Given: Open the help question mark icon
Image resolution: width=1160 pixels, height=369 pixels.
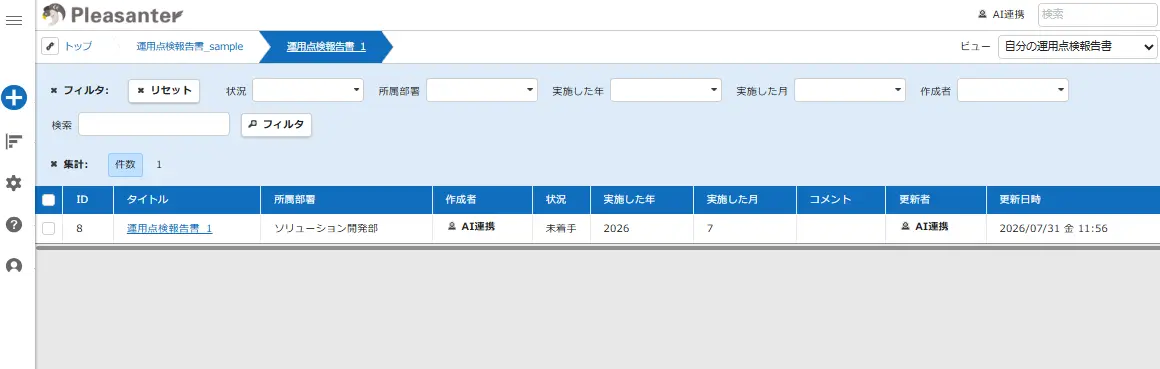Looking at the screenshot, I should click(x=13, y=224).
